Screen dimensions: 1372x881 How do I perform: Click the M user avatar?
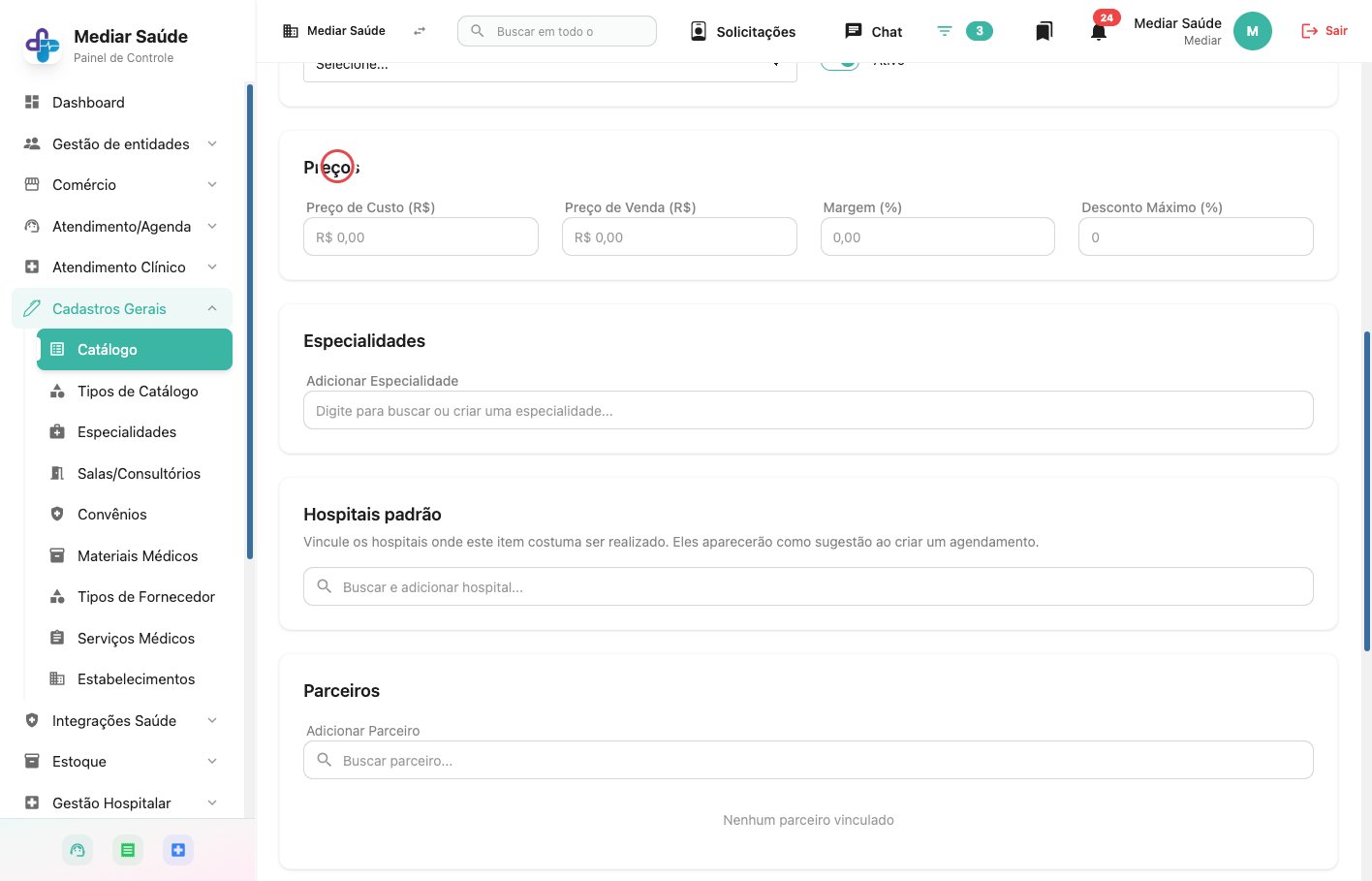(x=1252, y=31)
